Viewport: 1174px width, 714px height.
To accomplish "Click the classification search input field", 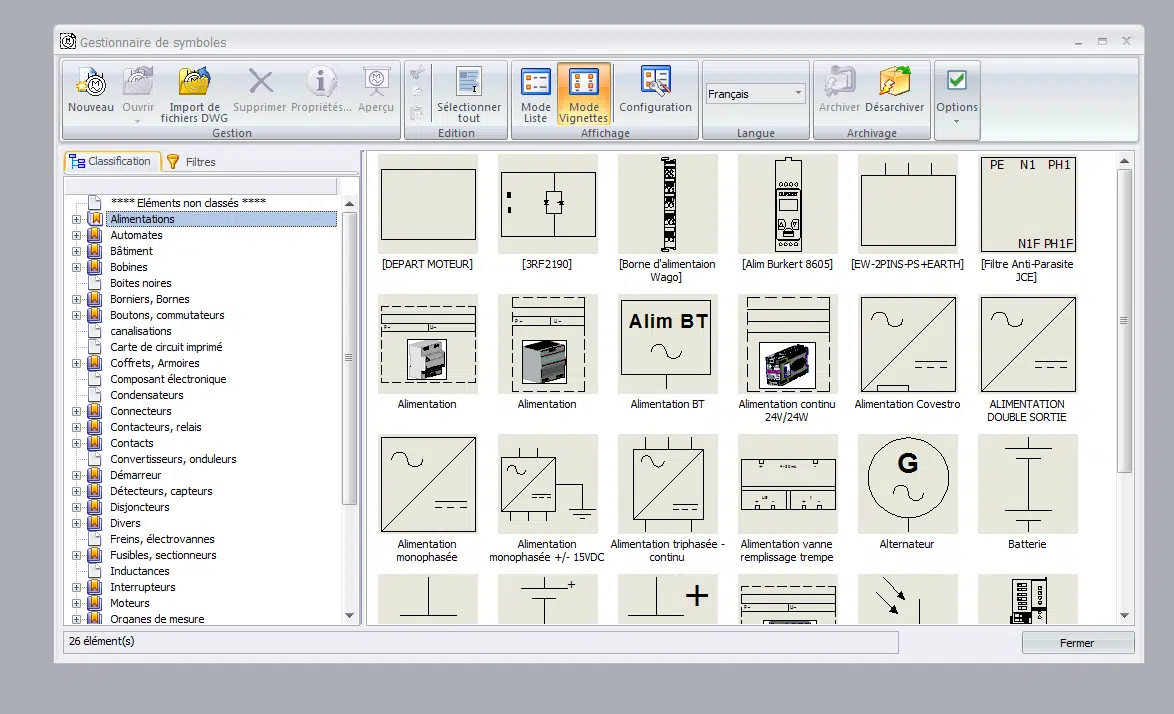I will [x=201, y=185].
